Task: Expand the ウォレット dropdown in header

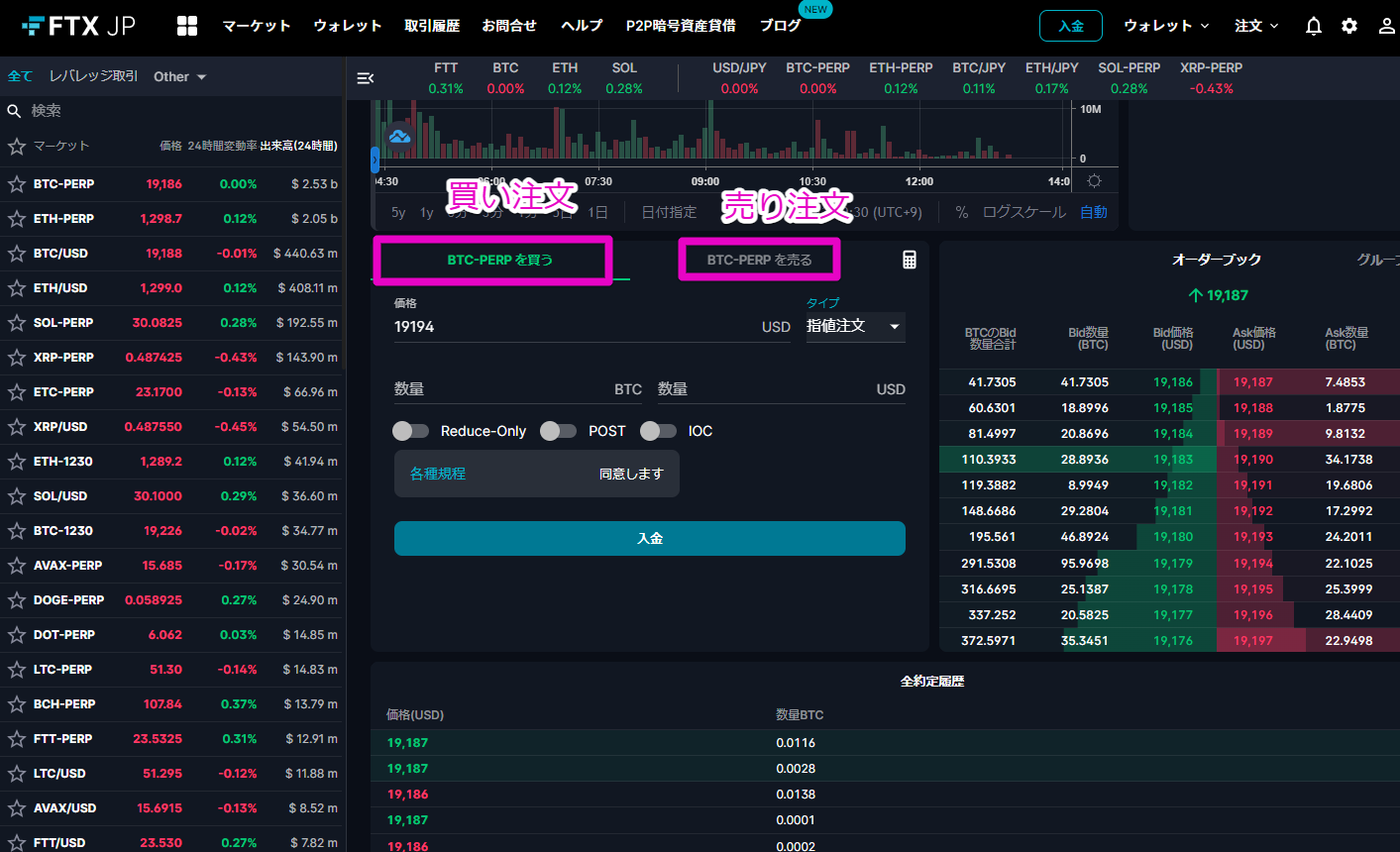Action: pos(1166,26)
